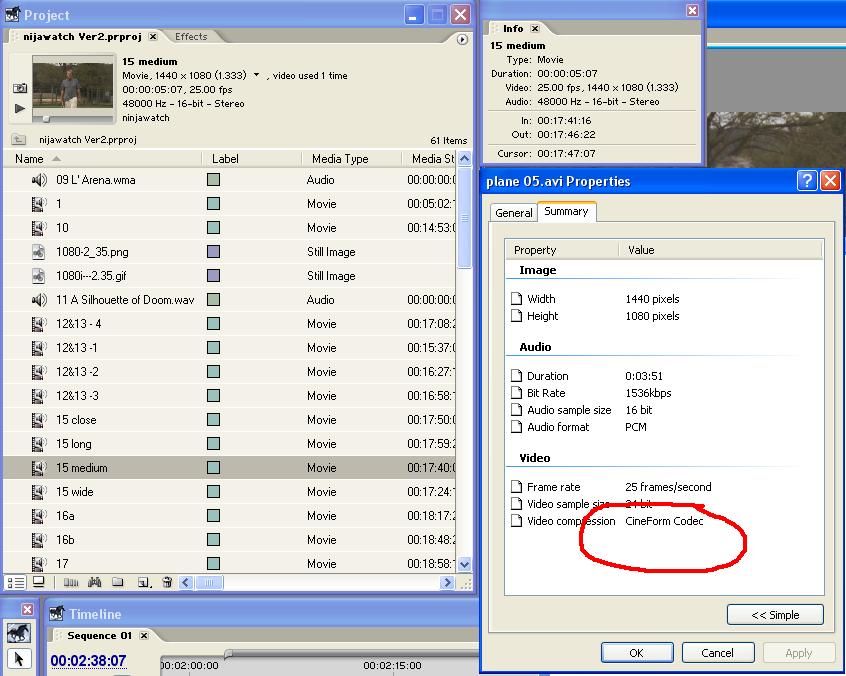Switch to the Effects tab

[x=191, y=37]
